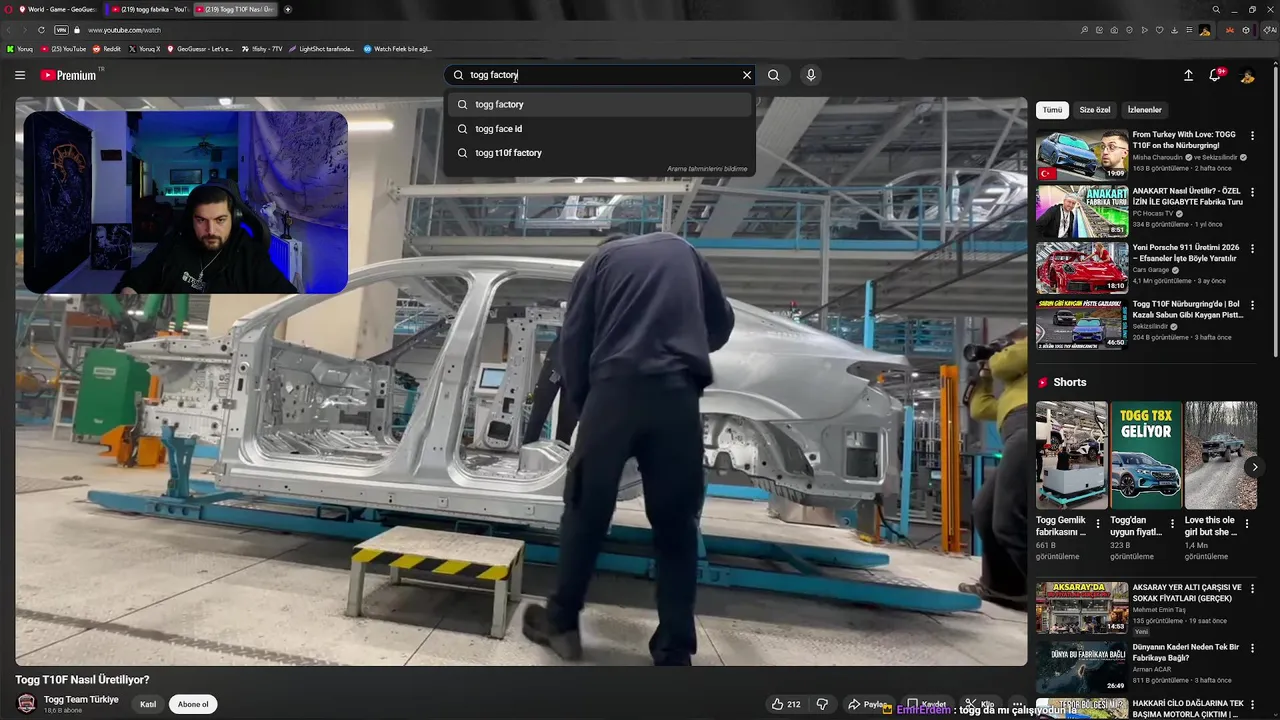Open the browser AI sidebar button
The width and height of the screenshot is (1280, 720).
1270,30
